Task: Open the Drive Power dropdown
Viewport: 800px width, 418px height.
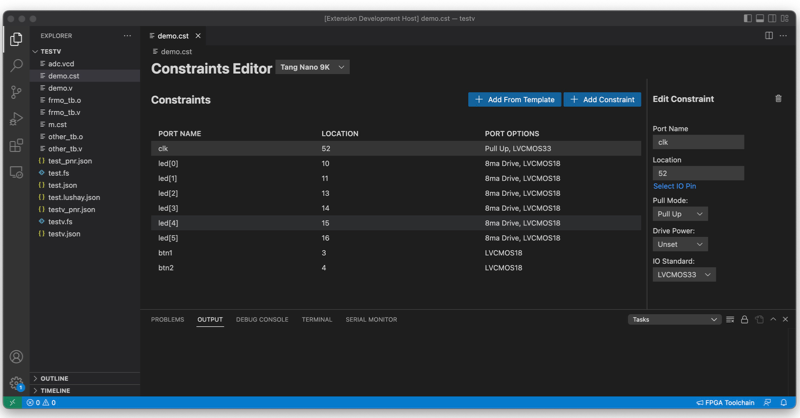Action: [x=680, y=244]
